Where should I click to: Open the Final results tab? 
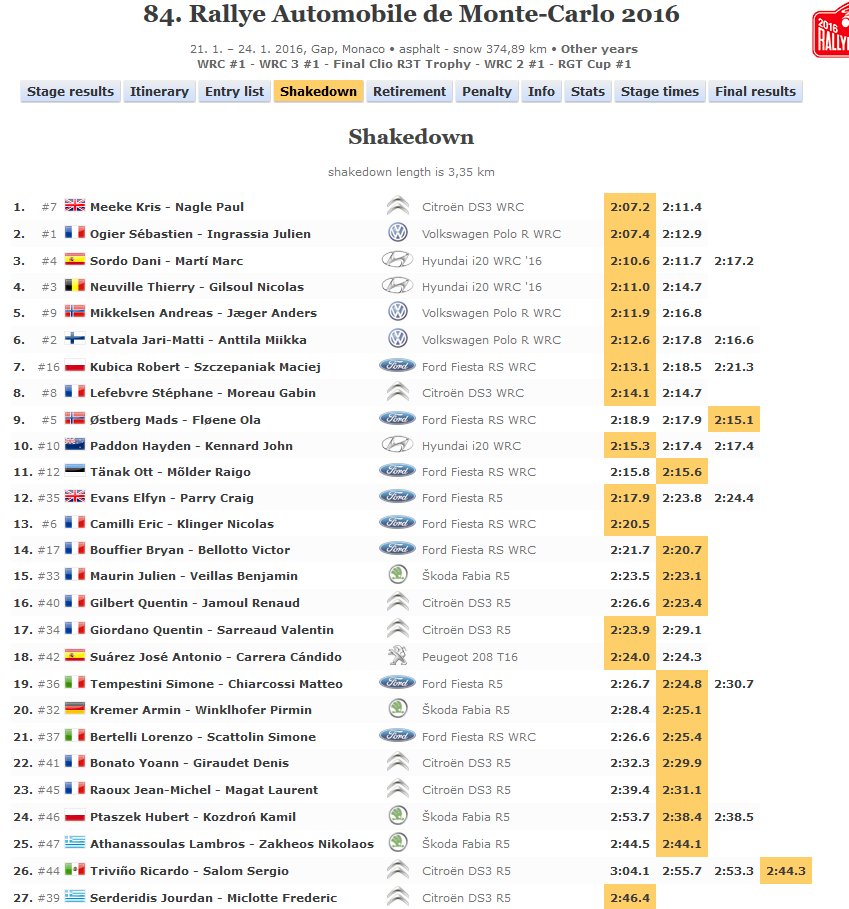pyautogui.click(x=755, y=92)
